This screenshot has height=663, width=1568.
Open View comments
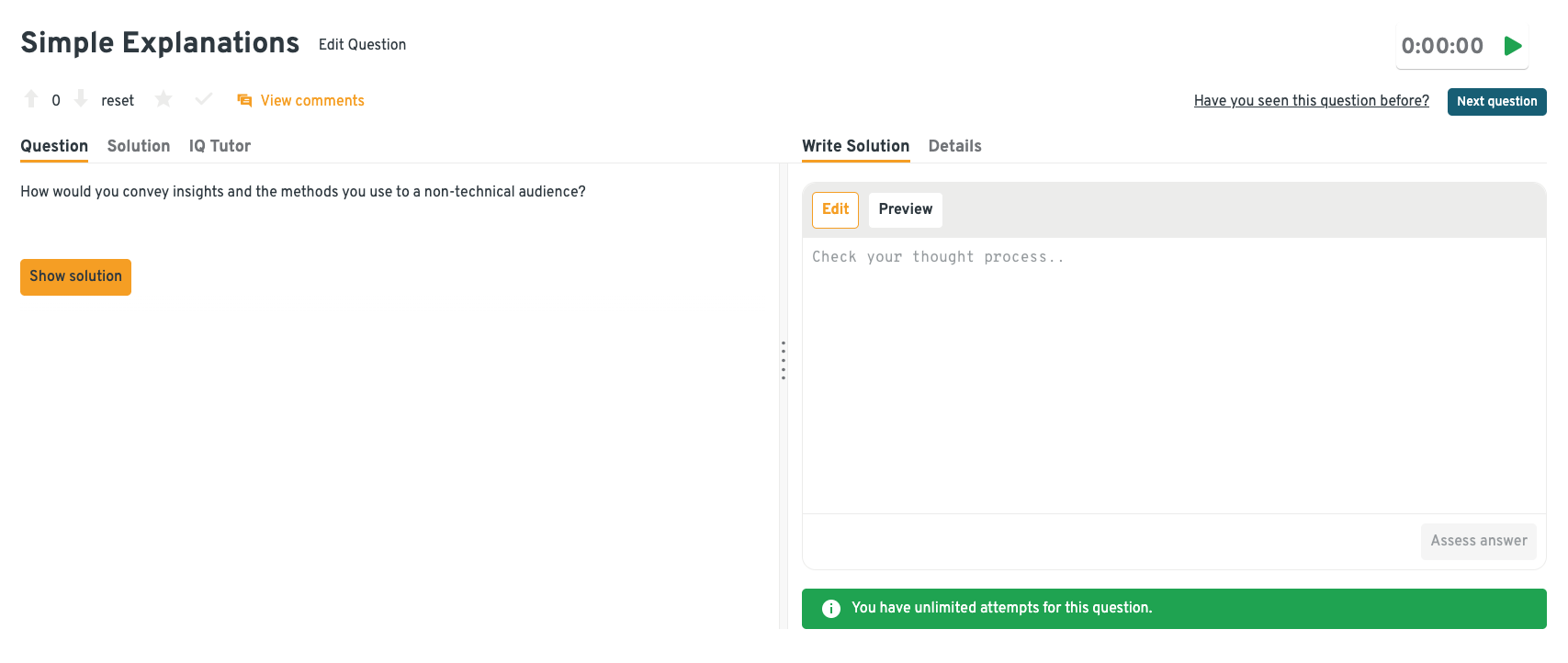pyautogui.click(x=312, y=101)
